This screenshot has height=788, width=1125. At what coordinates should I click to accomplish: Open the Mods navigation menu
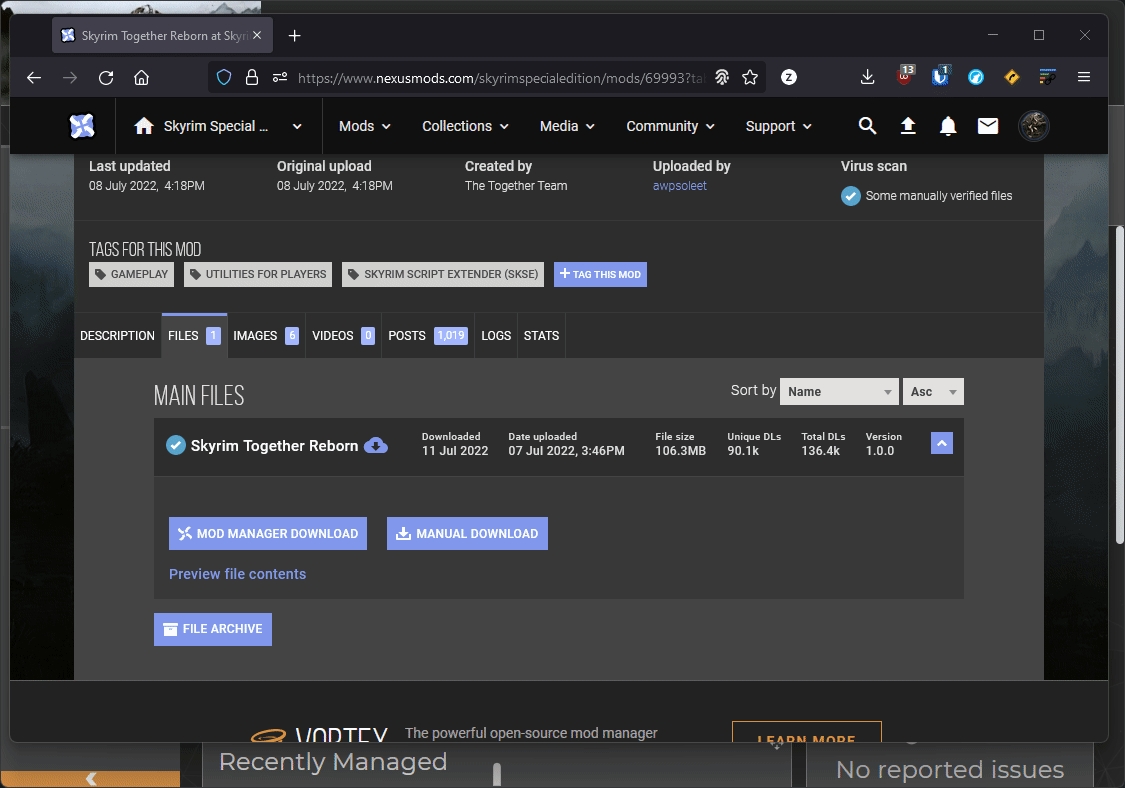tap(364, 126)
